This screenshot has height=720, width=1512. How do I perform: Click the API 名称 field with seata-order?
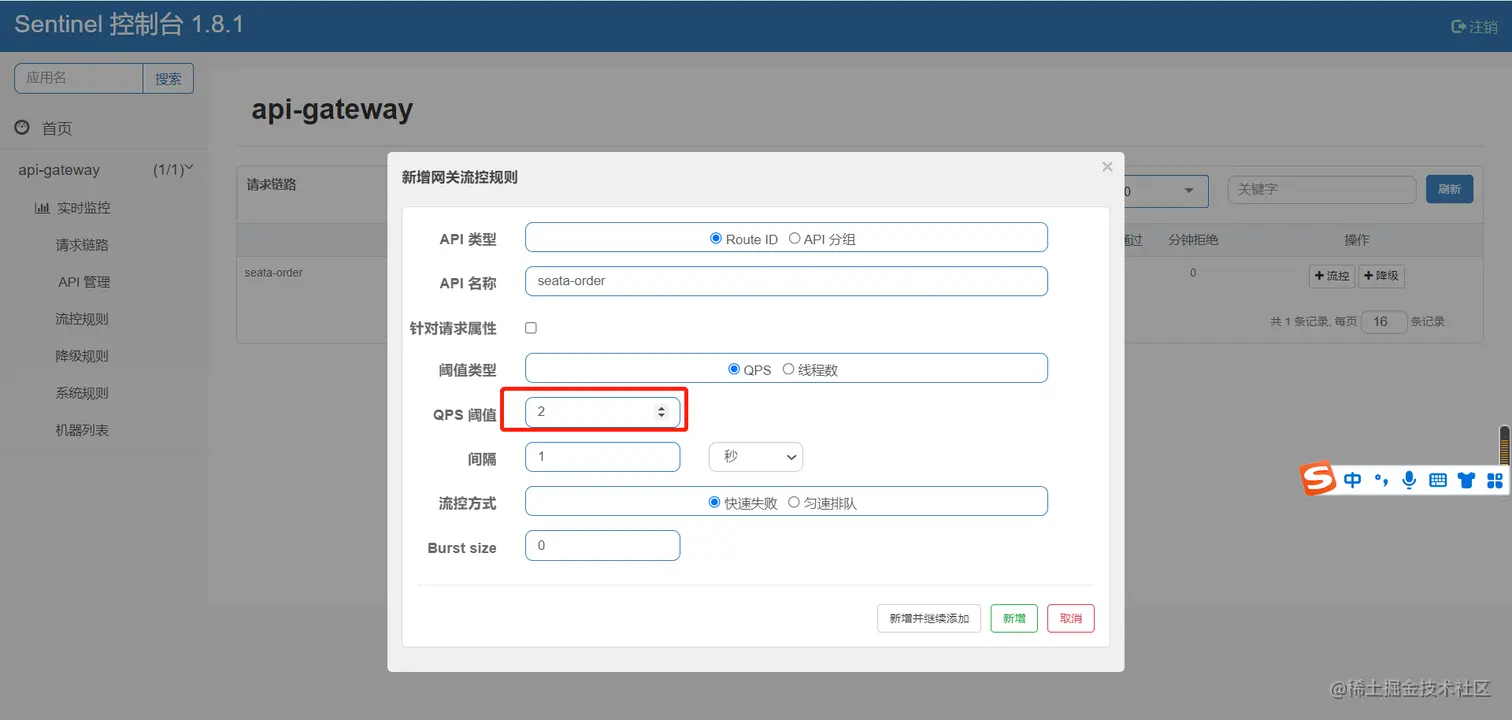[x=786, y=281]
